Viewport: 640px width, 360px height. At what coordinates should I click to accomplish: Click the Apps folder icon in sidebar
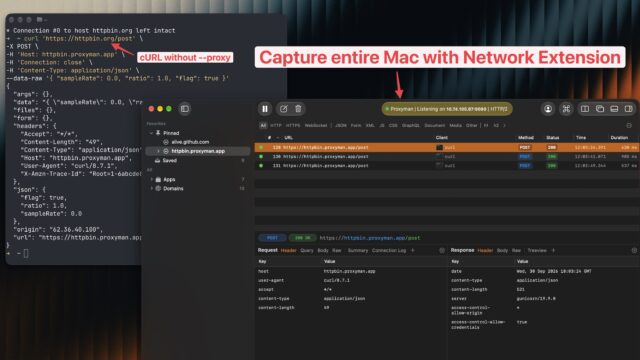pyautogui.click(x=158, y=180)
